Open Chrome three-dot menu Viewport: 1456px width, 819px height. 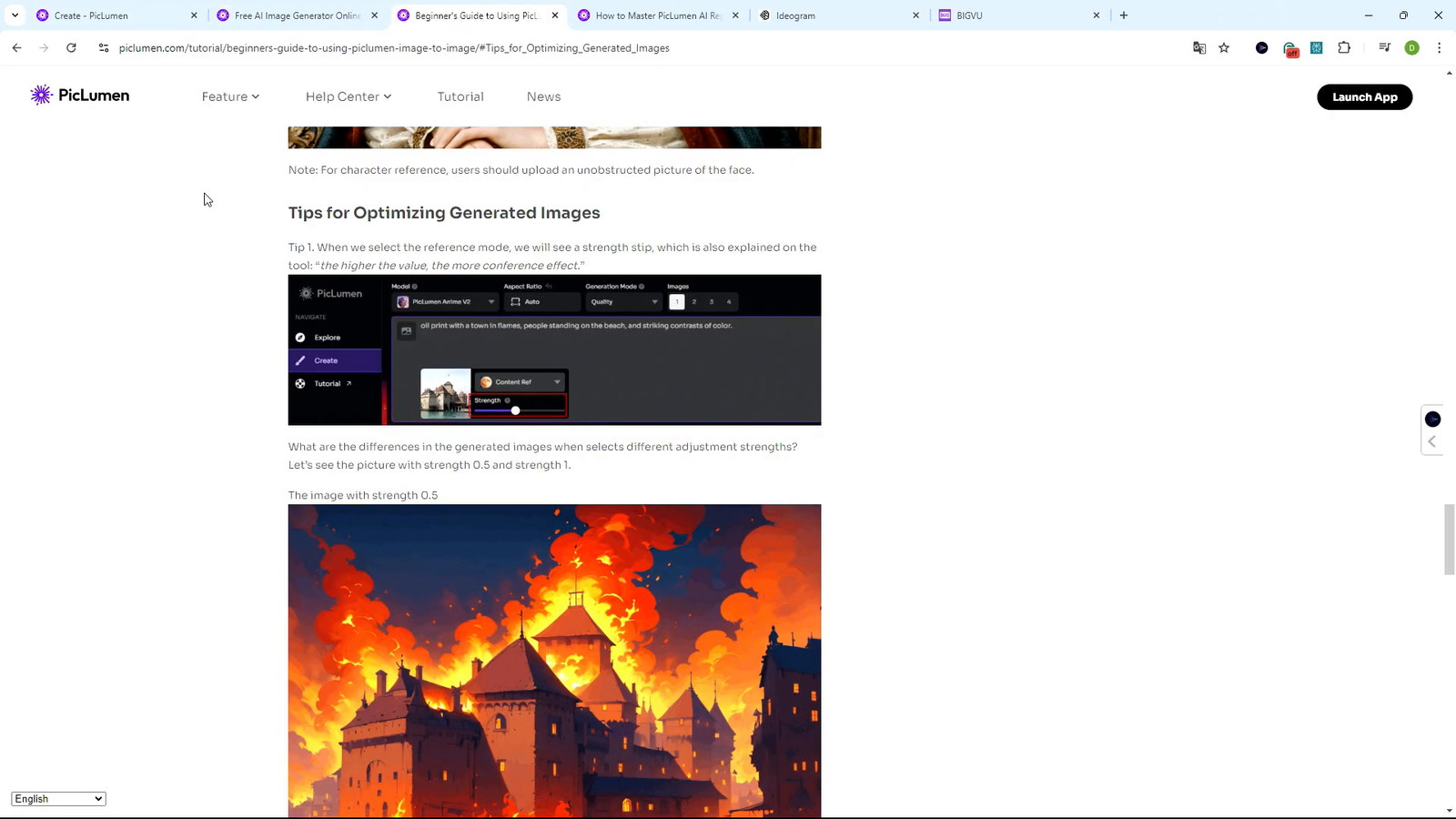pos(1439,48)
